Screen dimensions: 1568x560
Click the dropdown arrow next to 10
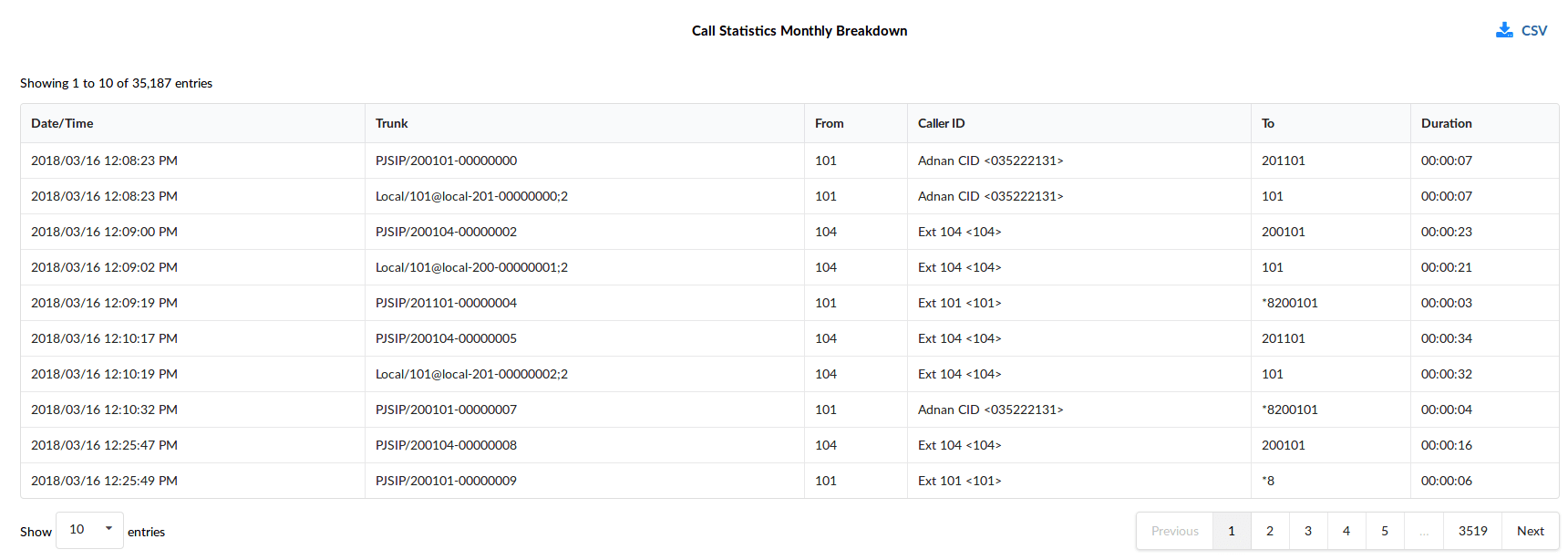[108, 529]
